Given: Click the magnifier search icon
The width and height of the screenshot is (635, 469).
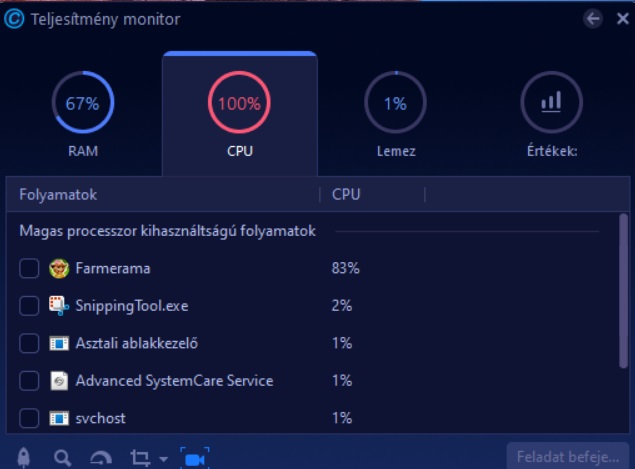Looking at the screenshot, I should [62, 458].
